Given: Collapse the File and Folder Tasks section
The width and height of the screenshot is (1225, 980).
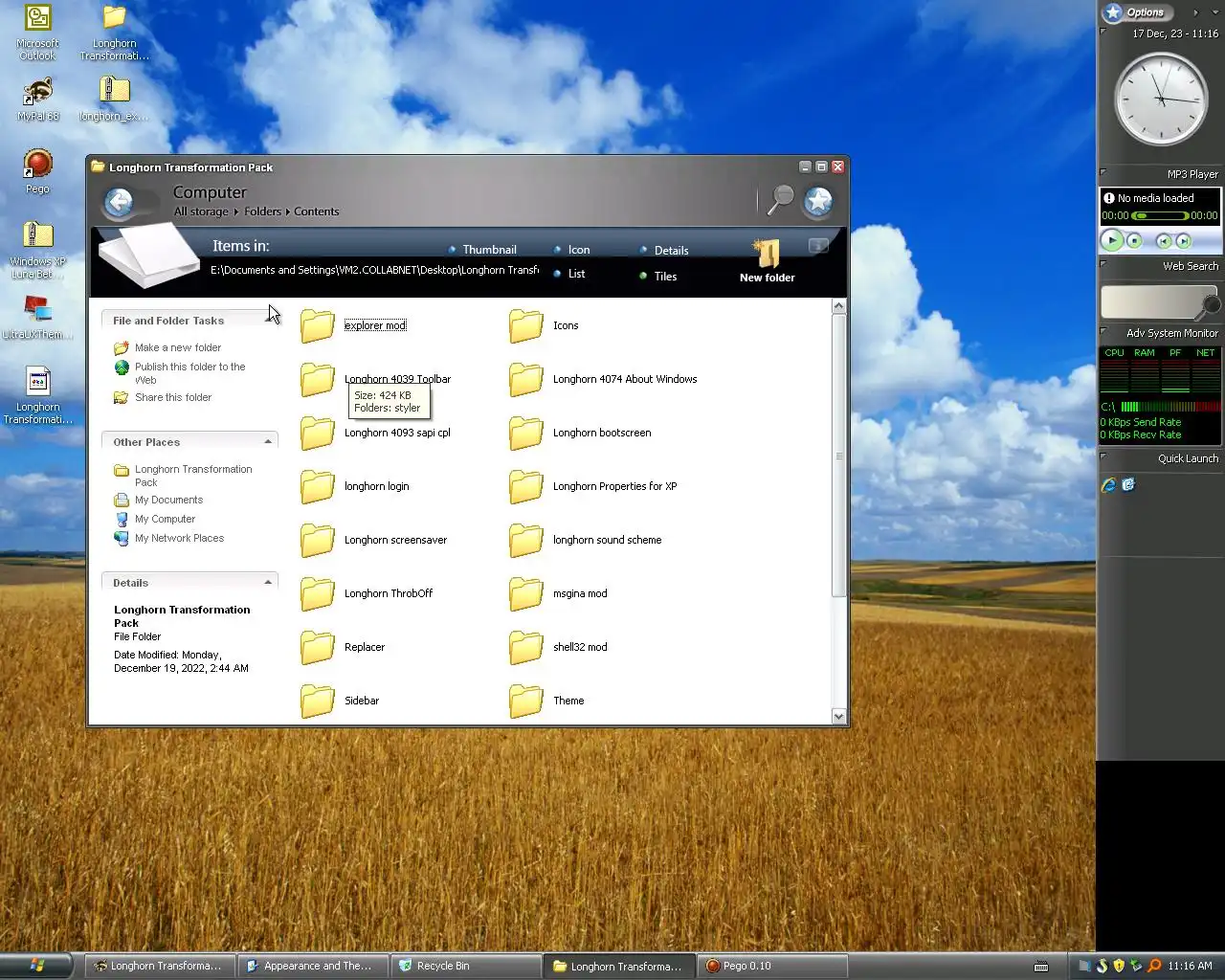Looking at the screenshot, I should click(268, 321).
